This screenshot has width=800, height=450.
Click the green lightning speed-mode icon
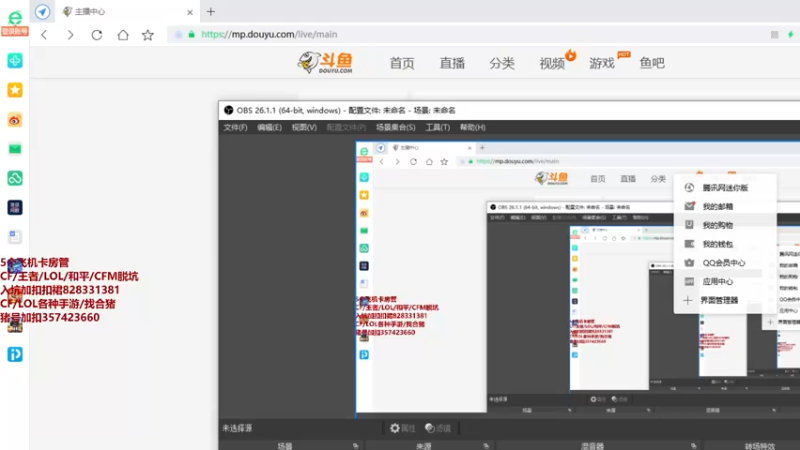(x=791, y=34)
